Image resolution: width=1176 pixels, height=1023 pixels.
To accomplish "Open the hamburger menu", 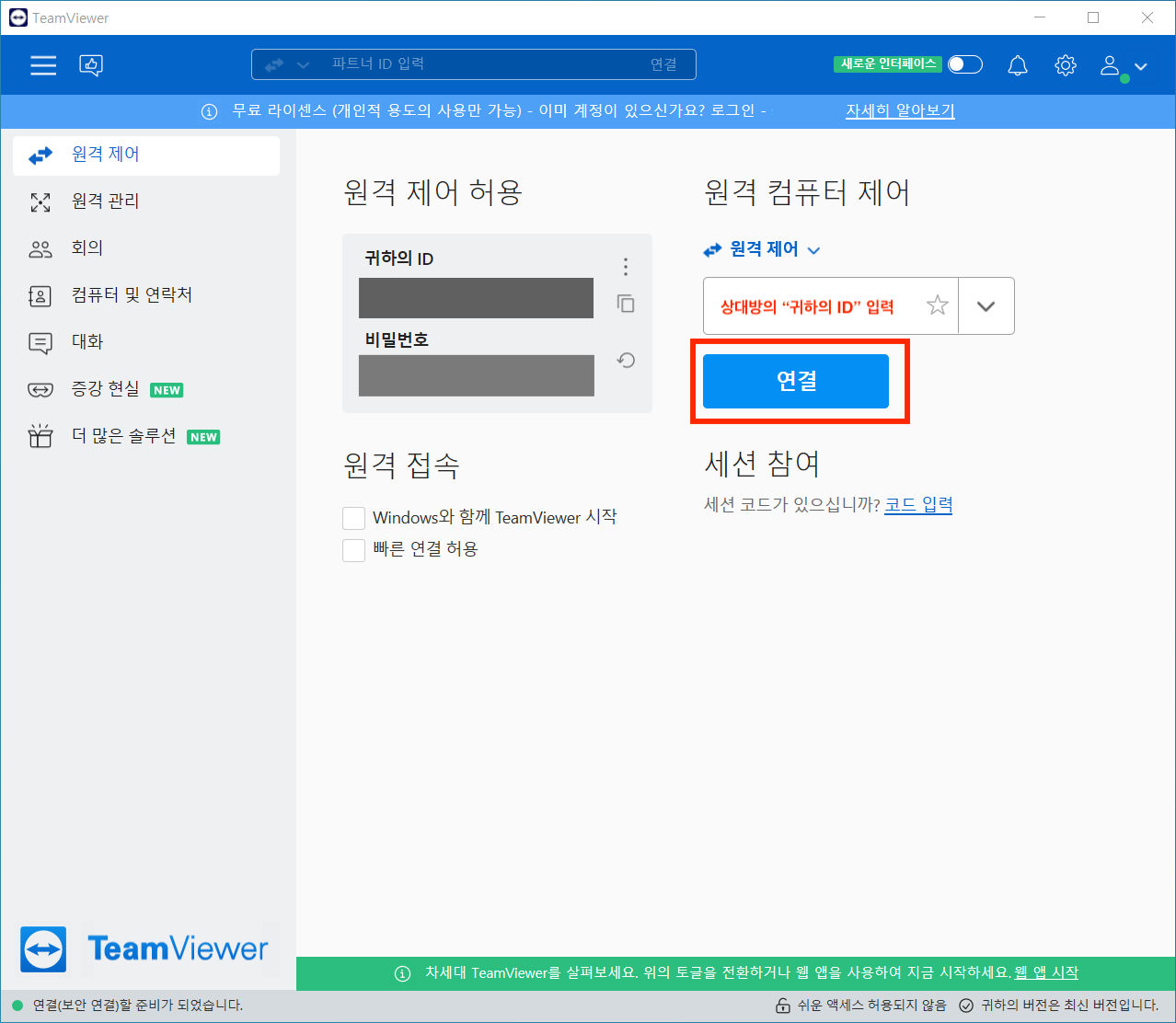I will (42, 64).
